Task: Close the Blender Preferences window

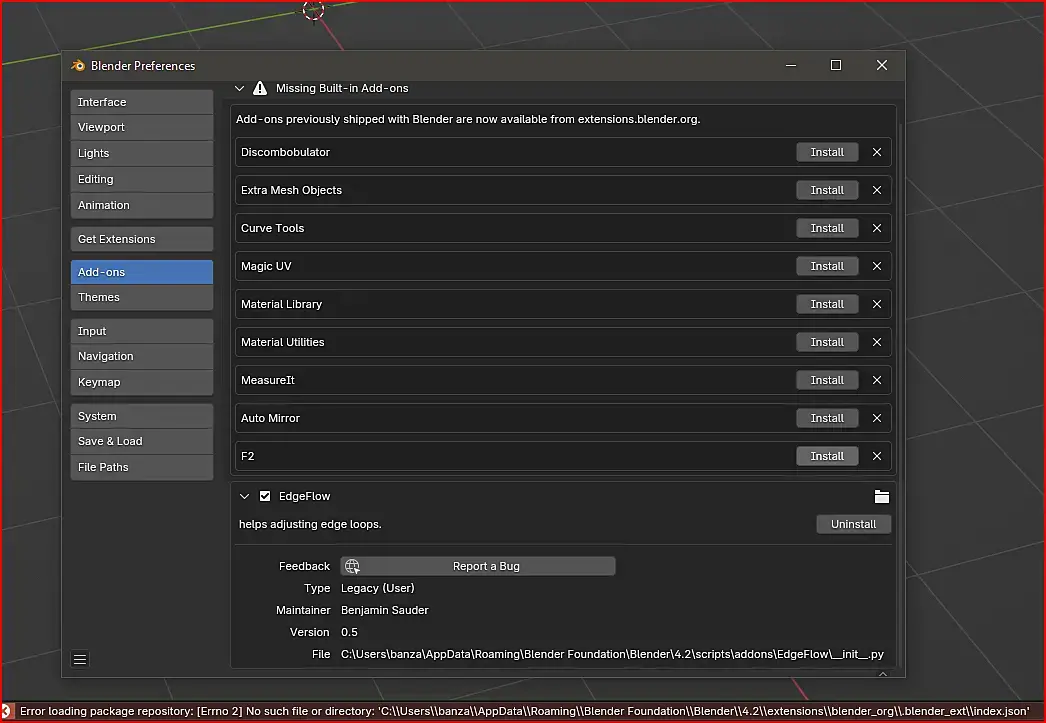Action: (x=881, y=65)
